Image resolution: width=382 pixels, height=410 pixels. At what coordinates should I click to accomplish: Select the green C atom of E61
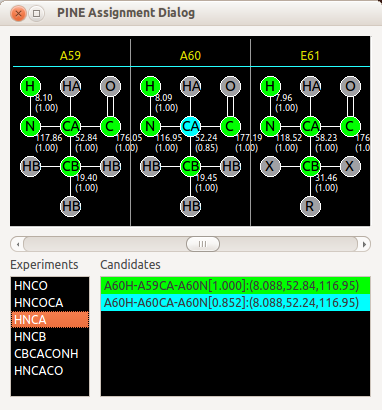[350, 126]
